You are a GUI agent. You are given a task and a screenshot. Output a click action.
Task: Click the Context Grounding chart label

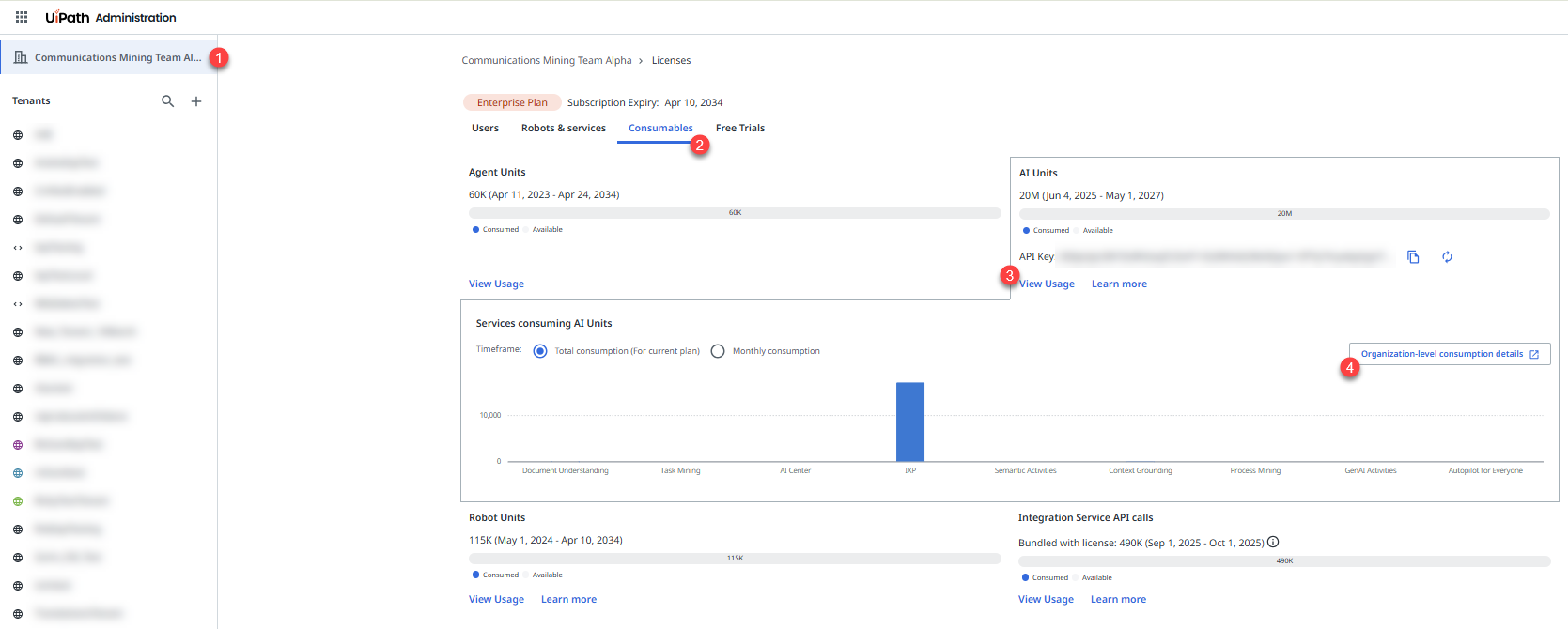(1141, 470)
